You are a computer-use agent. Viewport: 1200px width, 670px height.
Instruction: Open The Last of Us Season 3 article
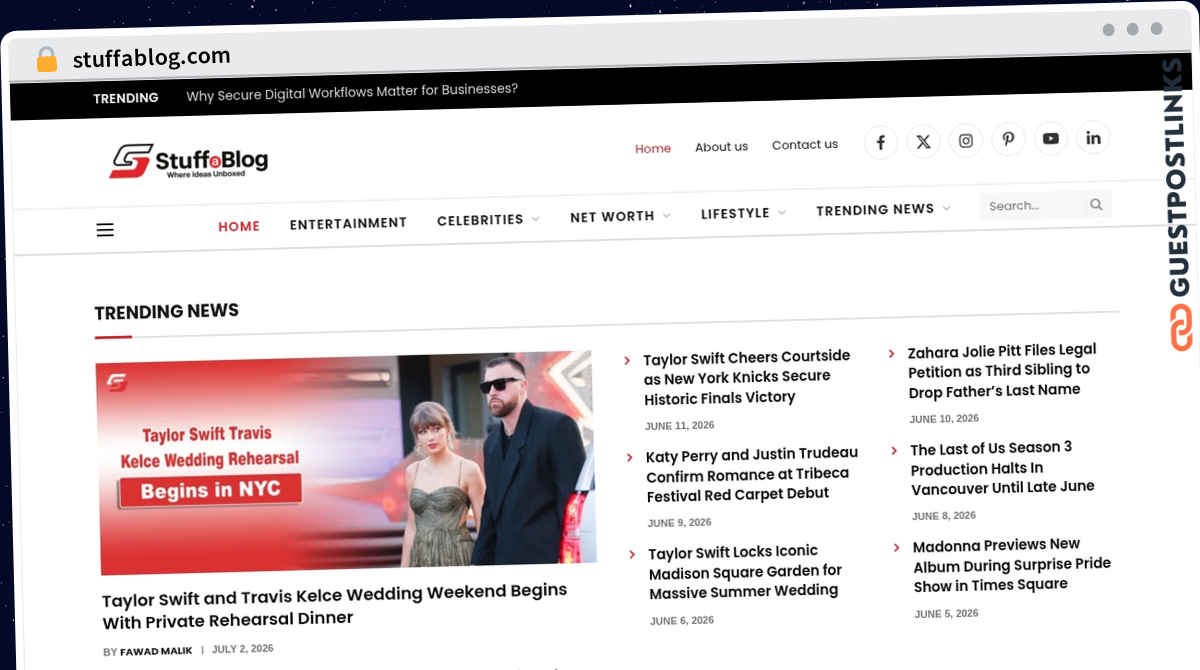pyautogui.click(x=1002, y=468)
